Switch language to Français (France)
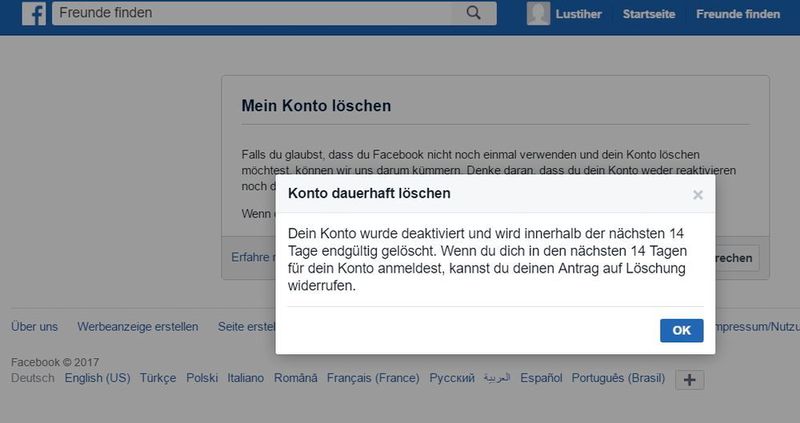The height and width of the screenshot is (423, 800). coord(373,378)
